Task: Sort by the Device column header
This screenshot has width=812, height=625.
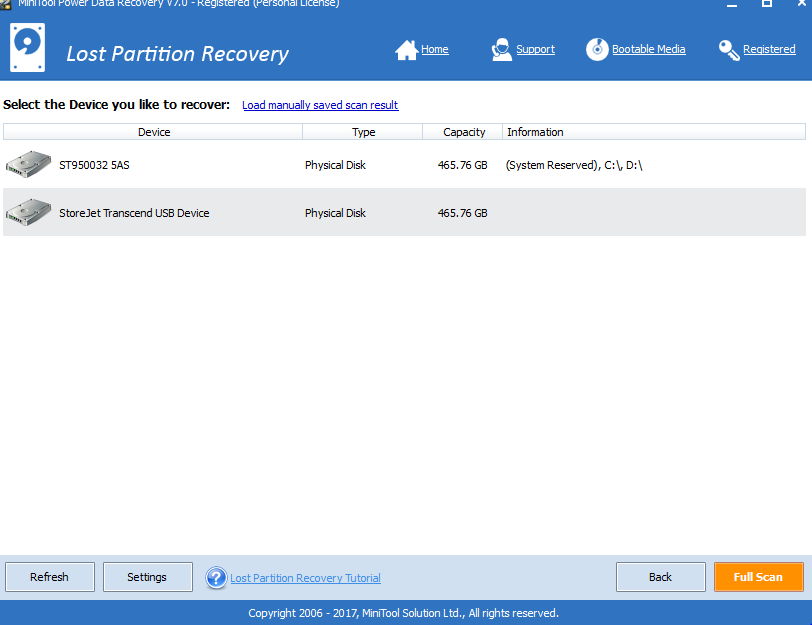Action: tap(153, 132)
